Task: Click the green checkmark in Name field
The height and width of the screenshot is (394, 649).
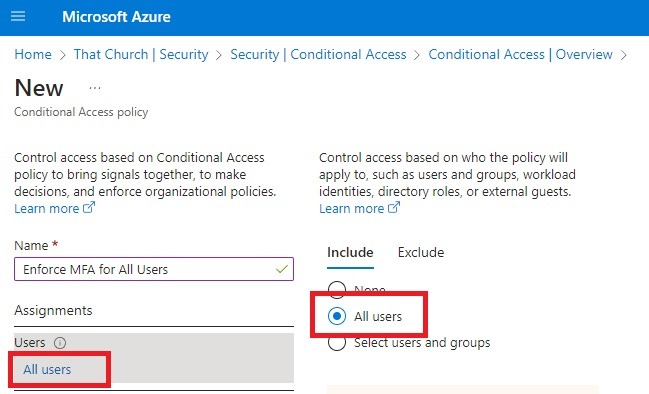Action: 282,269
